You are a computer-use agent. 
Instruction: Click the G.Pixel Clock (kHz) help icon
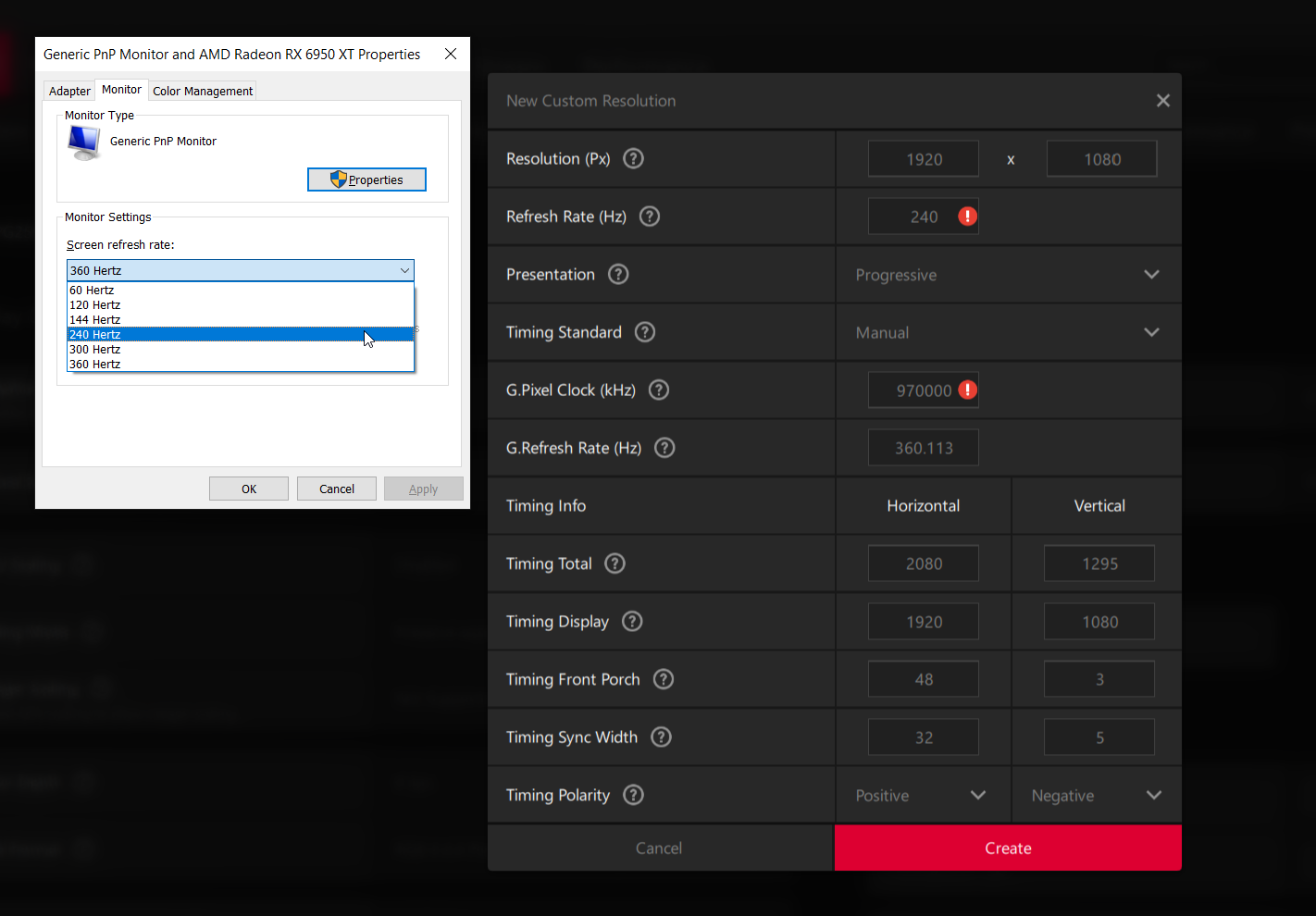[659, 390]
